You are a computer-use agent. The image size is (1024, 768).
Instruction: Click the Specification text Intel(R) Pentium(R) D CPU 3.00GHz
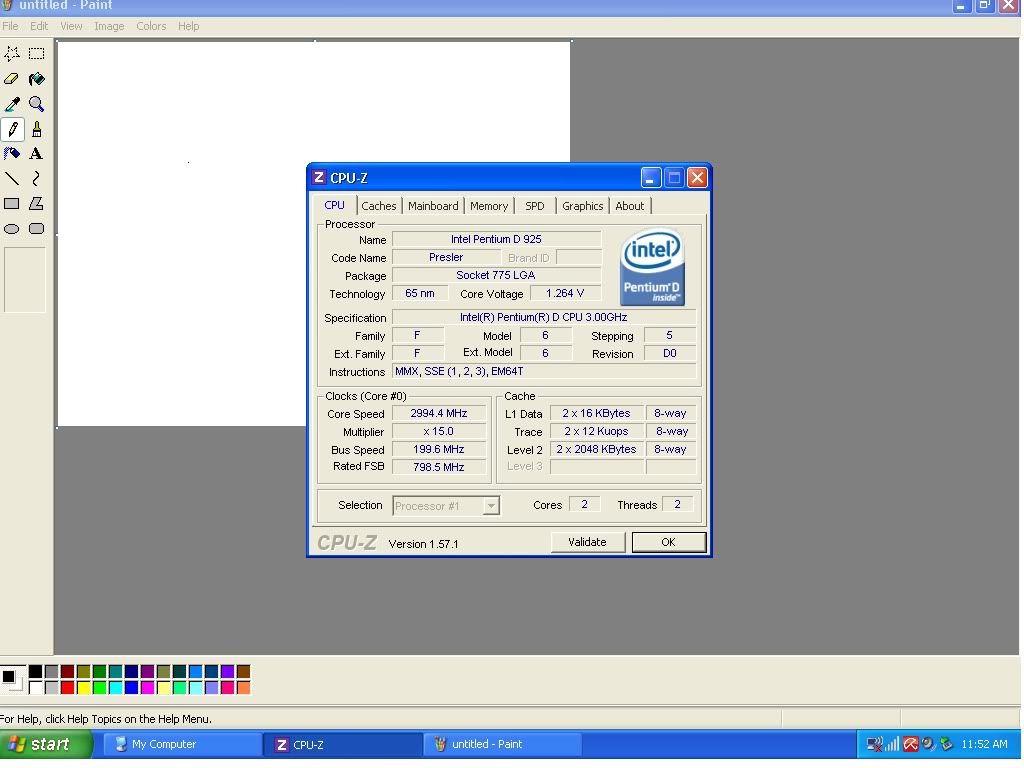[x=544, y=317]
